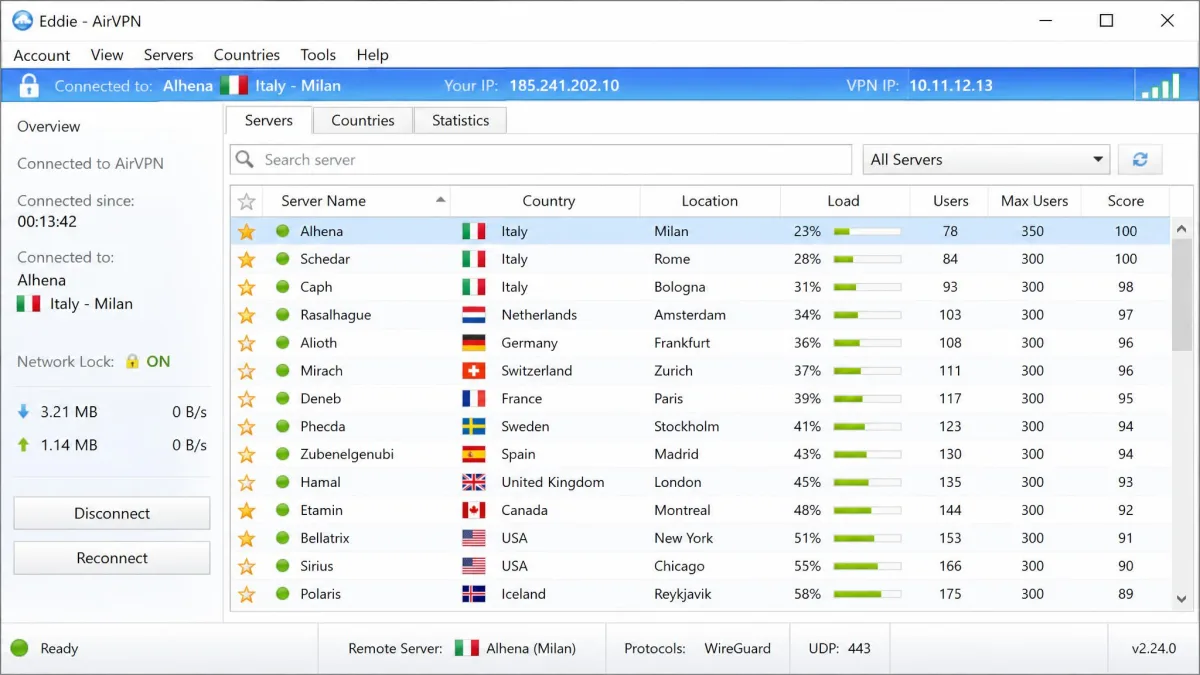Toggle favorite star for Caph server
This screenshot has width=1200, height=675.
(x=246, y=287)
